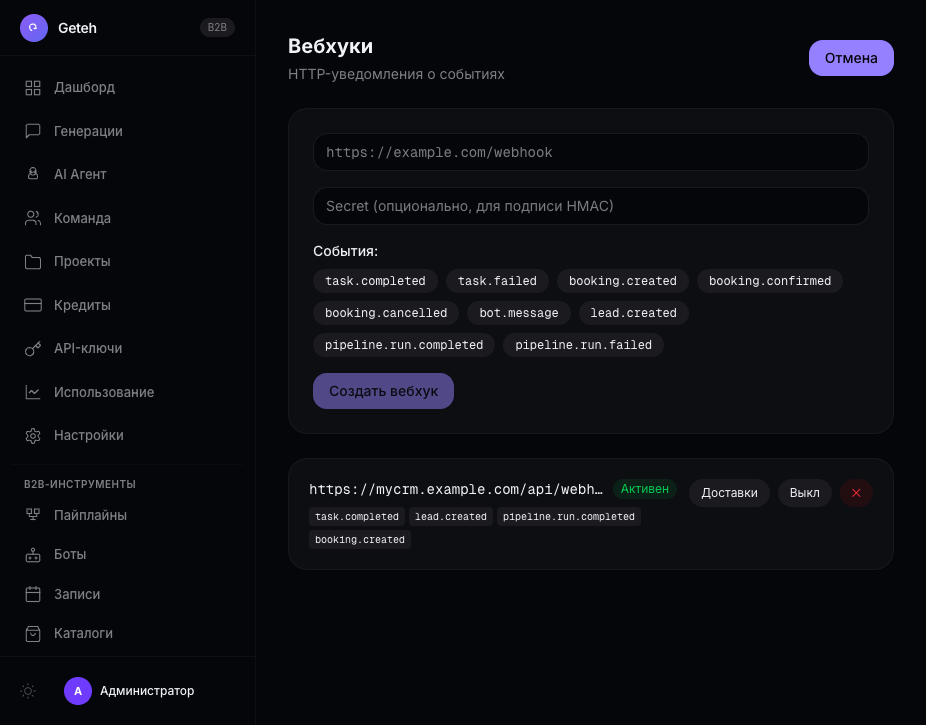Go to Настройки in sidebar
The height and width of the screenshot is (725, 926).
point(89,435)
